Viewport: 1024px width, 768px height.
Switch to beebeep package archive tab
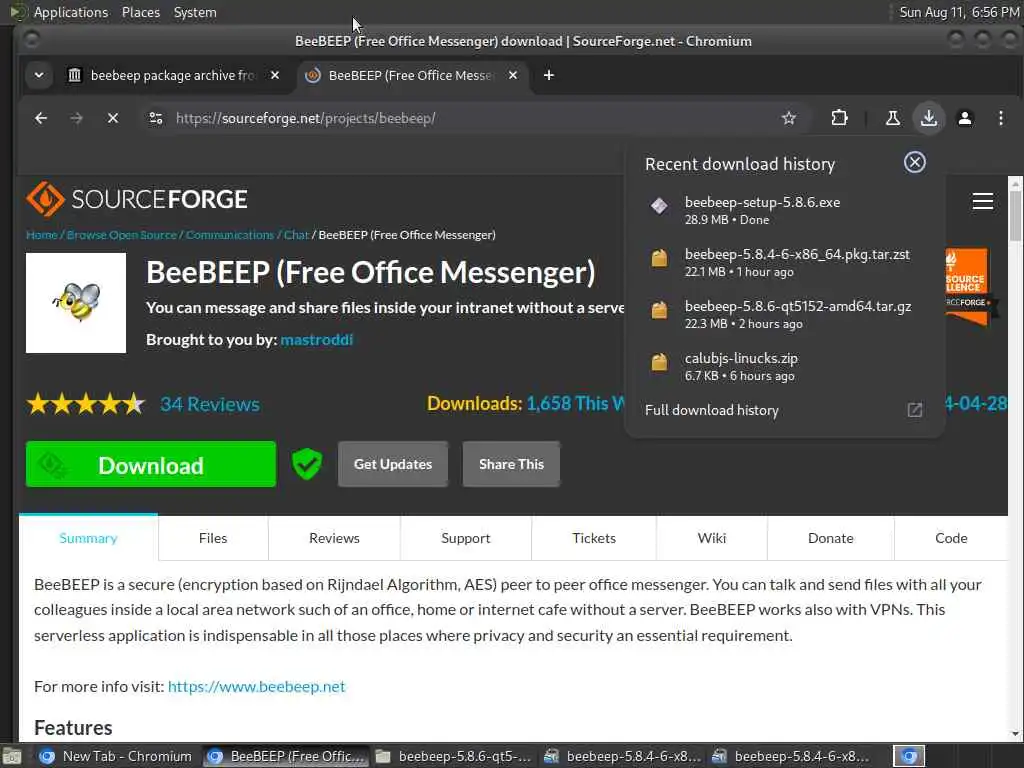(172, 75)
